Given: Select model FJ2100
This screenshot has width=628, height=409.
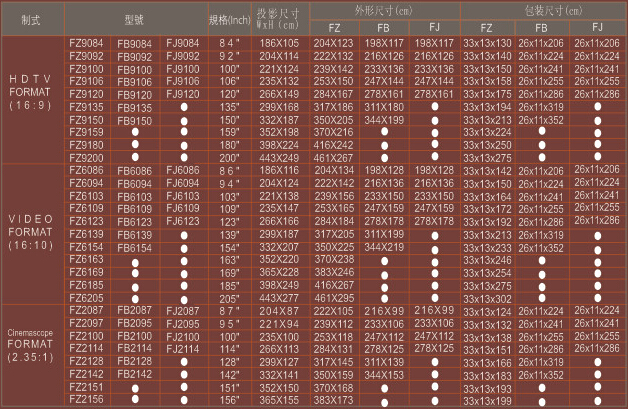Looking at the screenshot, I should 183,337.
